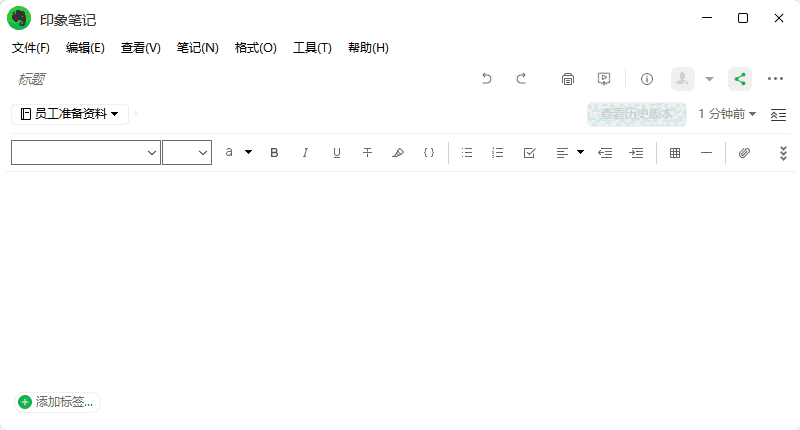Undo the last edit
This screenshot has height=430, width=800.
(x=487, y=79)
